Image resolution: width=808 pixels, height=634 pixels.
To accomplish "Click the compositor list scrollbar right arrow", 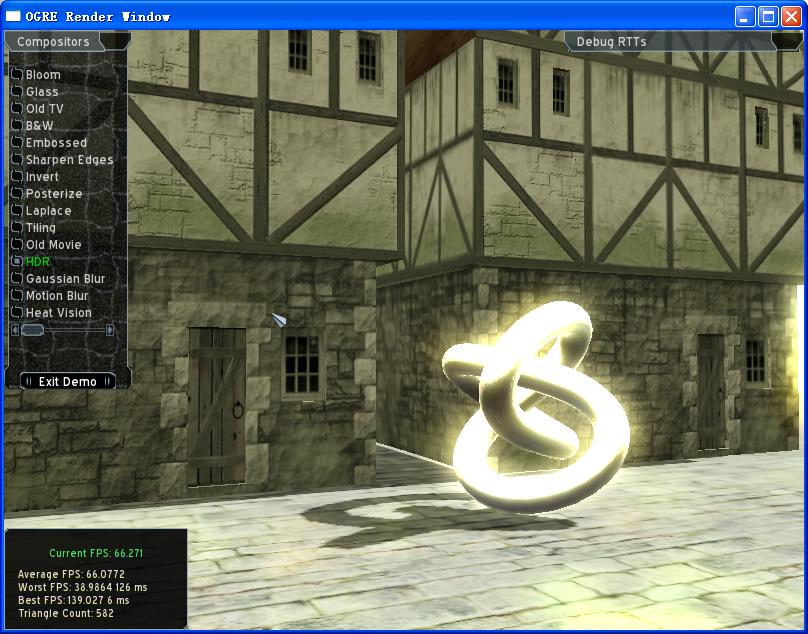I will click(x=110, y=330).
